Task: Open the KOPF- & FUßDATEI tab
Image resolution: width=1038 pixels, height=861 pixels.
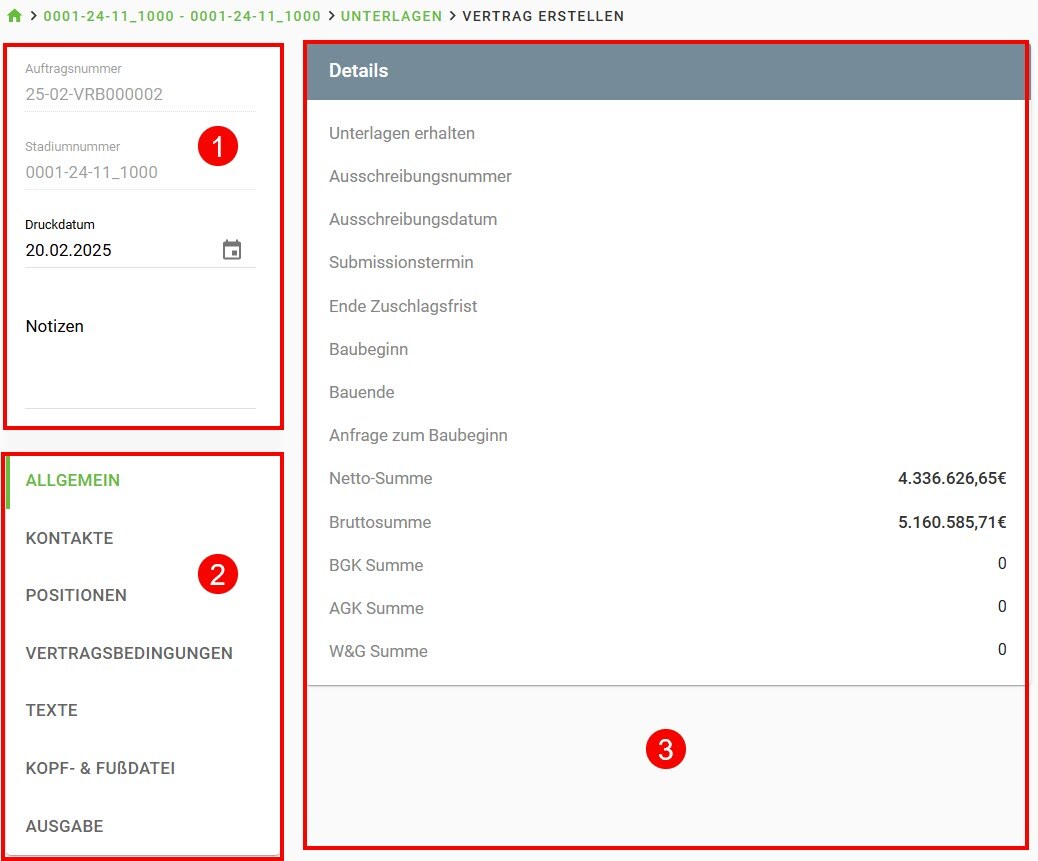Action: (x=100, y=768)
